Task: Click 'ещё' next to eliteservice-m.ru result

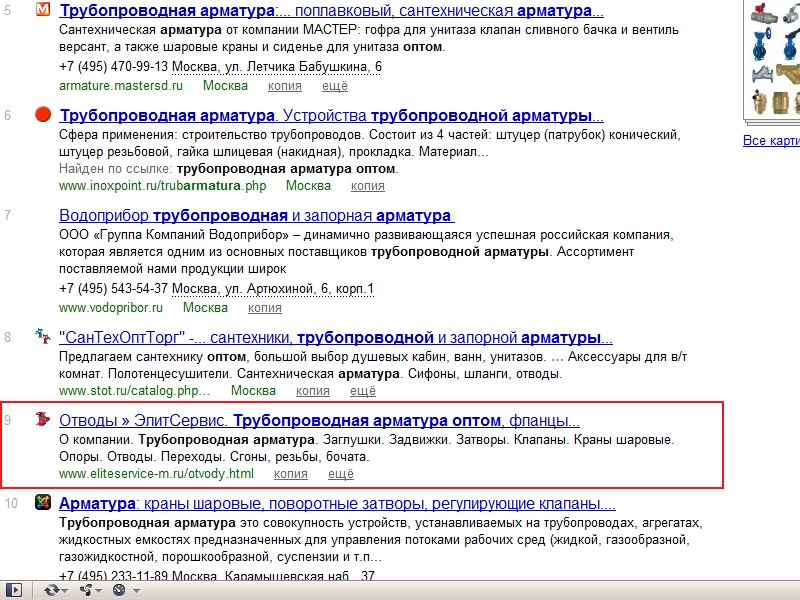Action: pos(341,473)
